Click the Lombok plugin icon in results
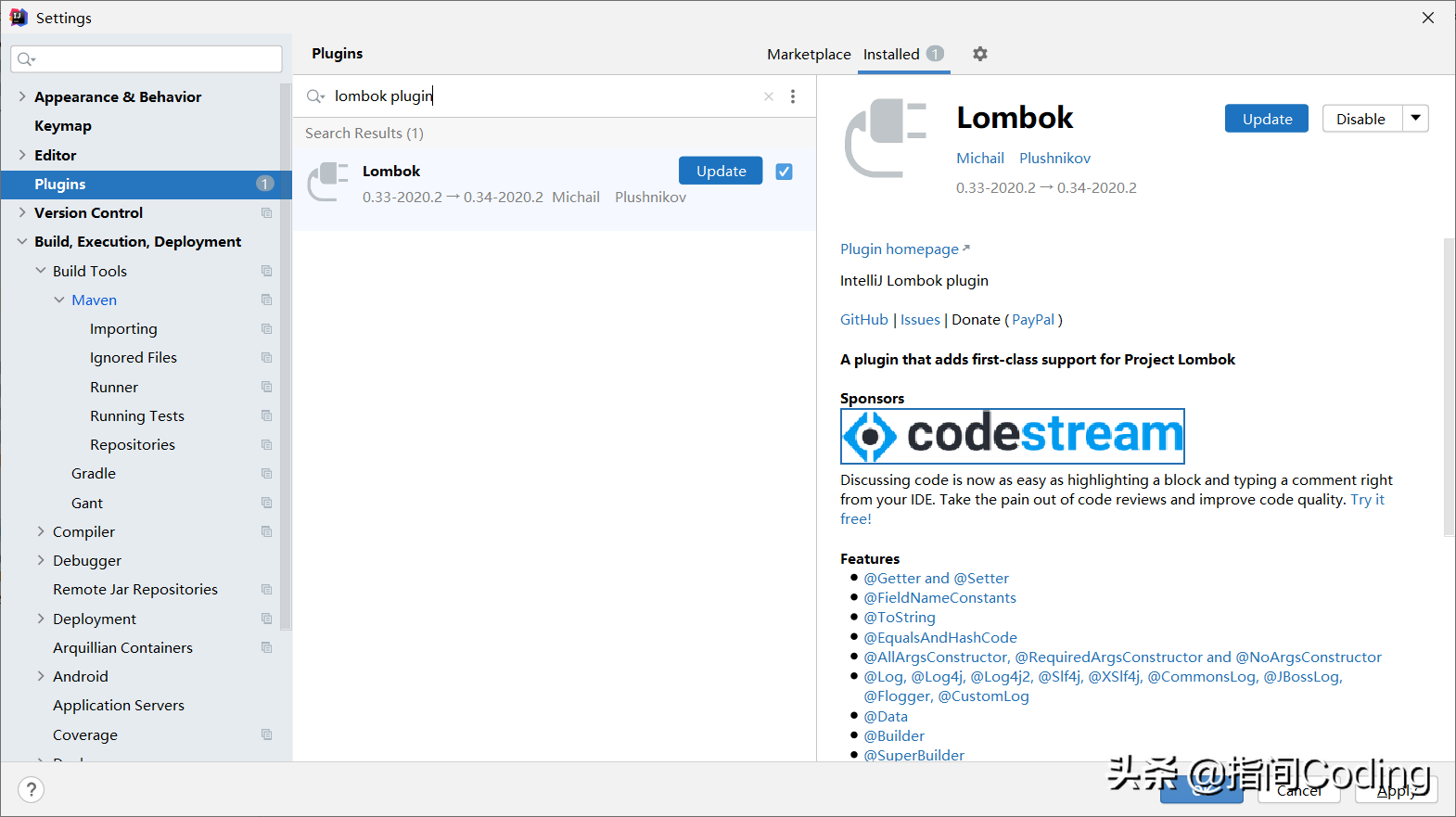Viewport: 1456px width, 817px height. click(x=327, y=182)
